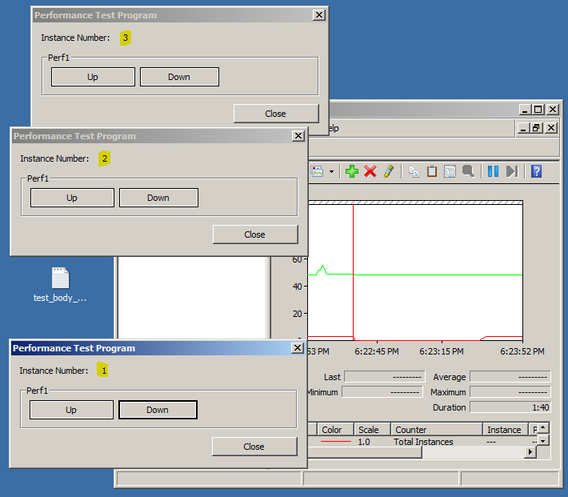Update data with the step-forward icon

(x=512, y=171)
